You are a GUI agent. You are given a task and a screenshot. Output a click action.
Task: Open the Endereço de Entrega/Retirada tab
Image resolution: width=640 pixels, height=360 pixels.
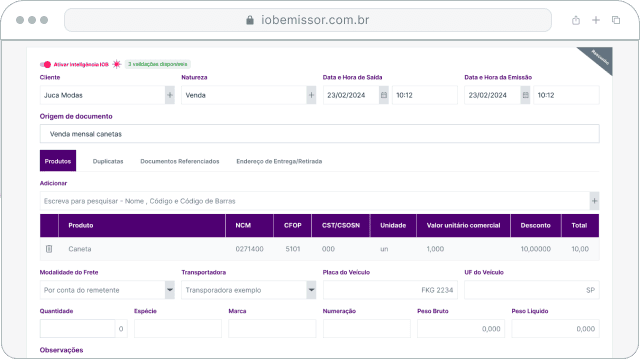pyautogui.click(x=279, y=161)
